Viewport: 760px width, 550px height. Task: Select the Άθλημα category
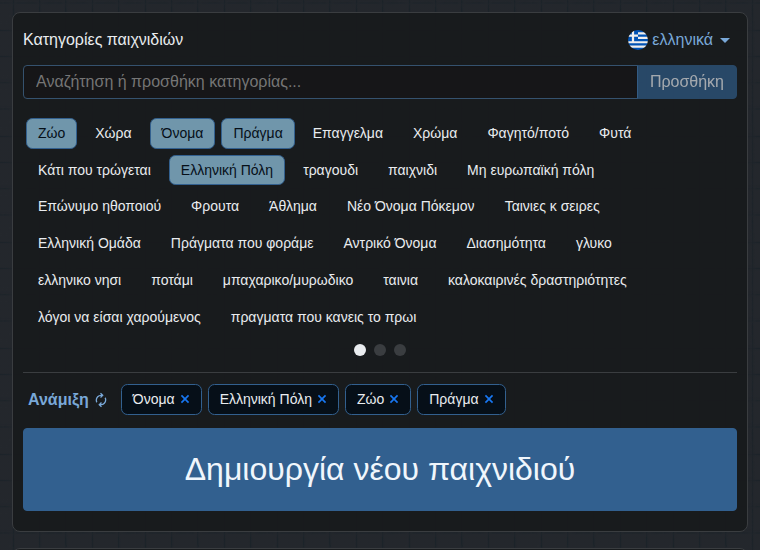point(293,206)
